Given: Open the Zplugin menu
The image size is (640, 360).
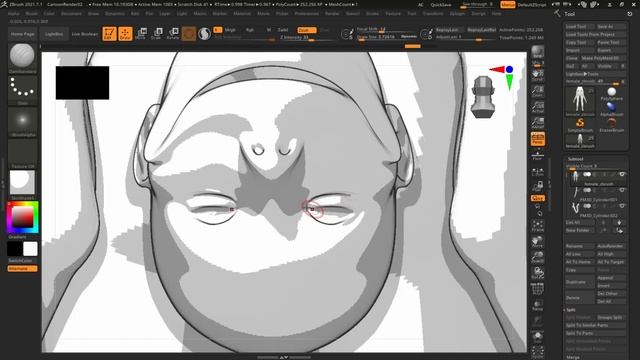Looking at the screenshot, I should (x=457, y=13).
